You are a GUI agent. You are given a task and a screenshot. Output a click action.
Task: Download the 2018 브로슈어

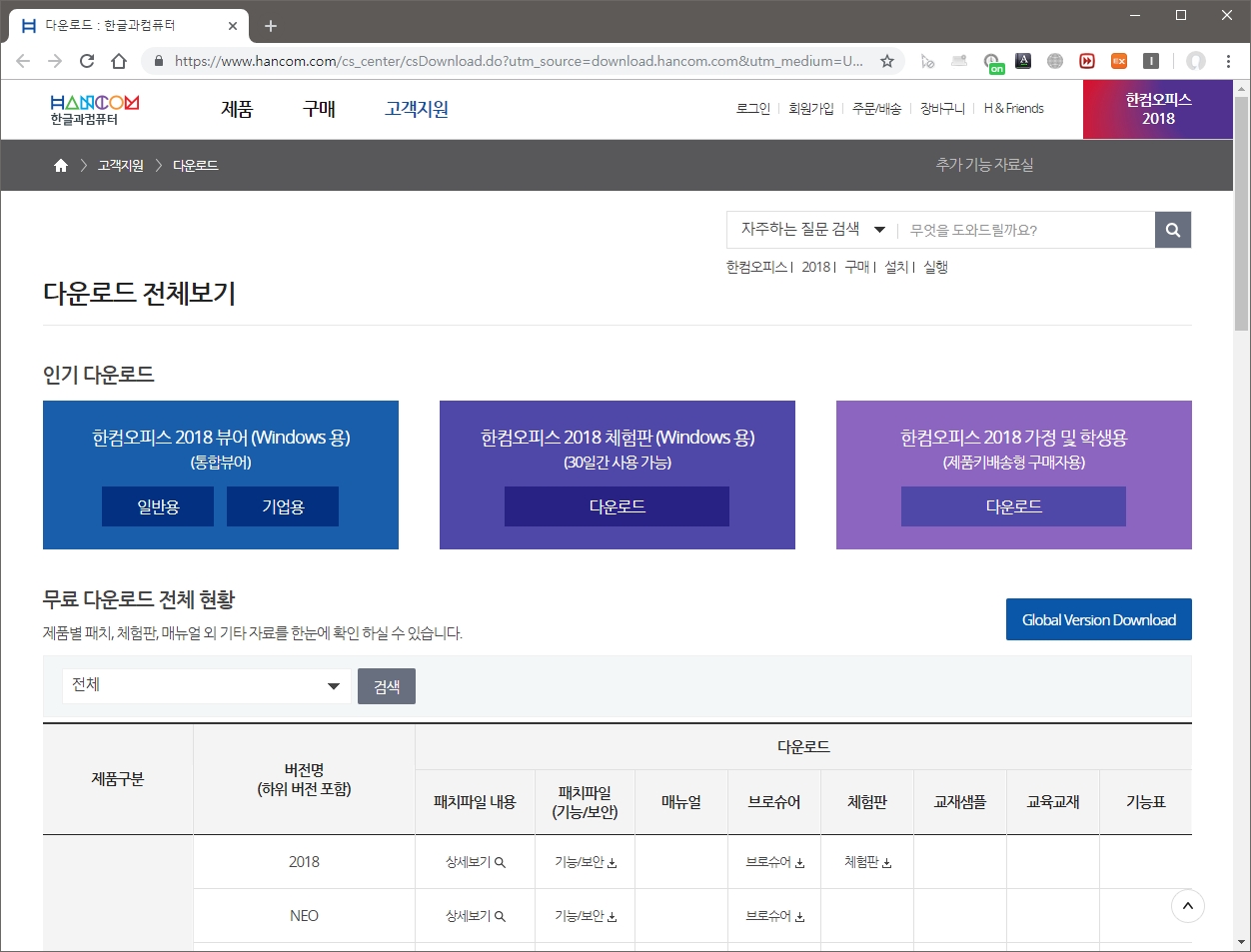774,862
